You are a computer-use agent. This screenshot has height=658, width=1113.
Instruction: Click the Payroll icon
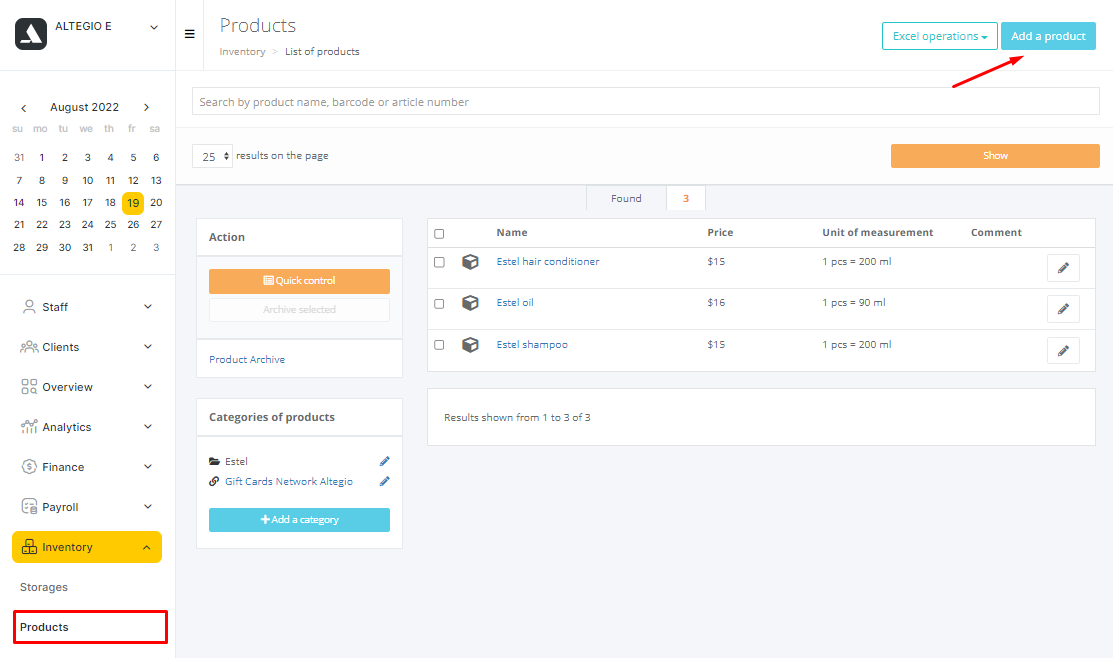(x=29, y=507)
